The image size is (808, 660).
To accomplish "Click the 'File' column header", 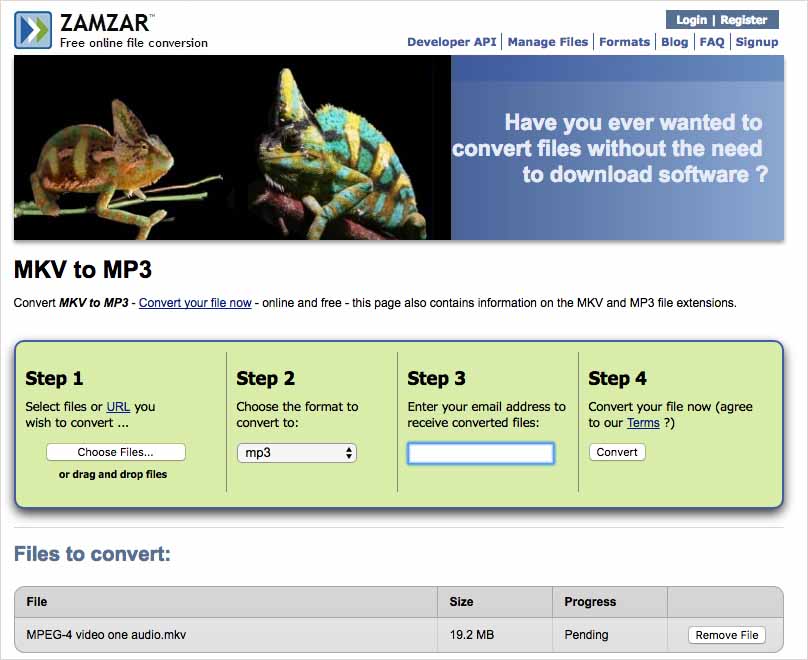I will [x=37, y=601].
